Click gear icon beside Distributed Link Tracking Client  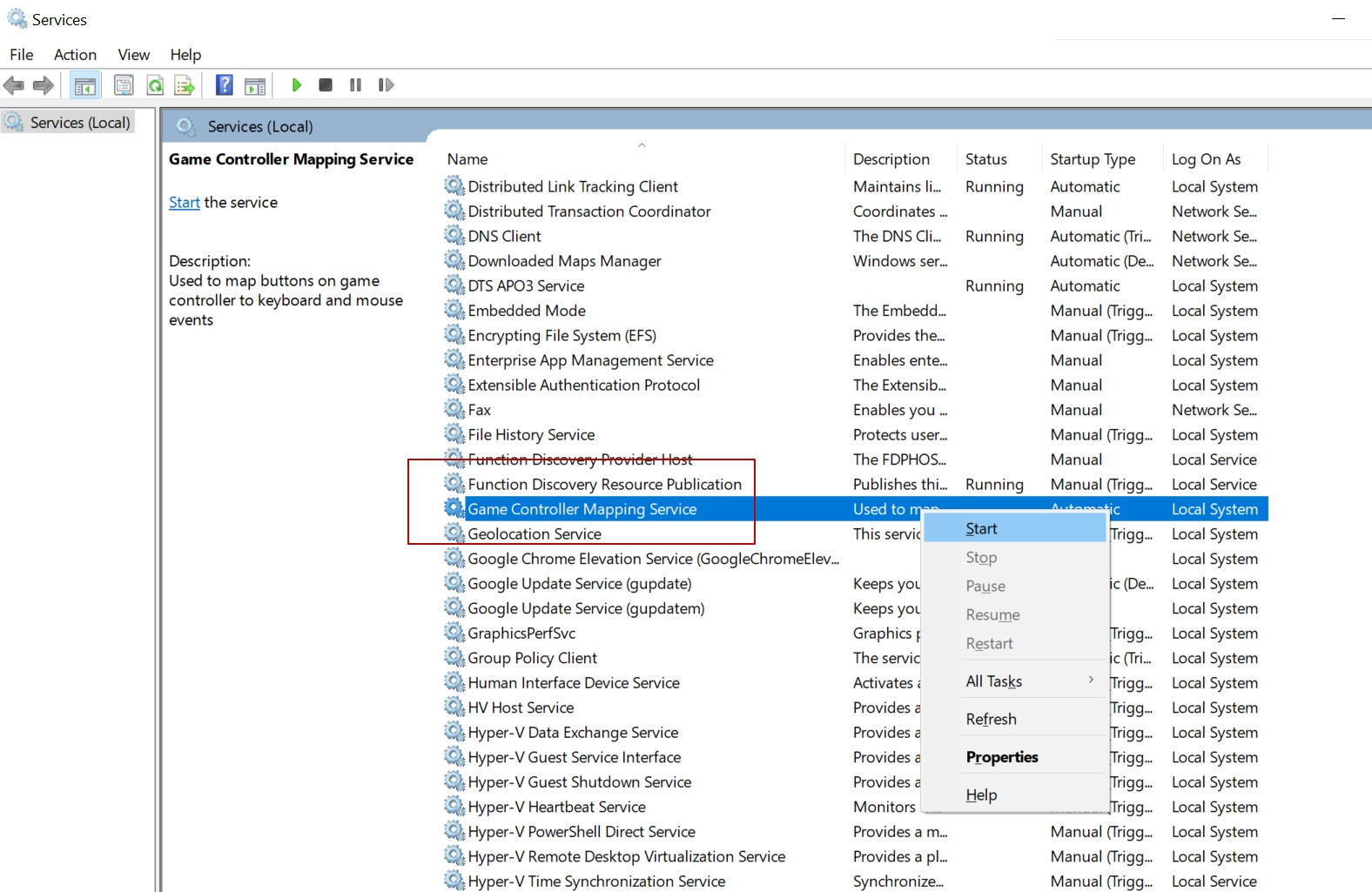coord(454,185)
